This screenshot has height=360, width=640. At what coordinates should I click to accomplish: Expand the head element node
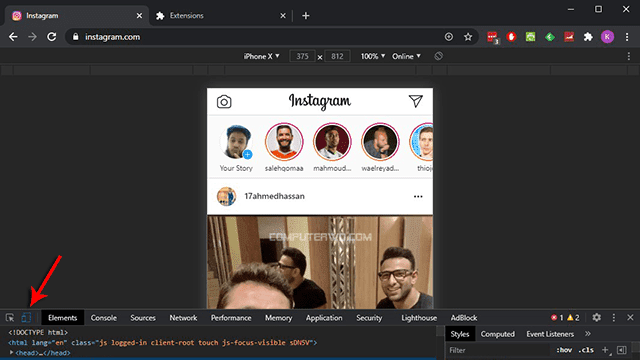click(11, 353)
